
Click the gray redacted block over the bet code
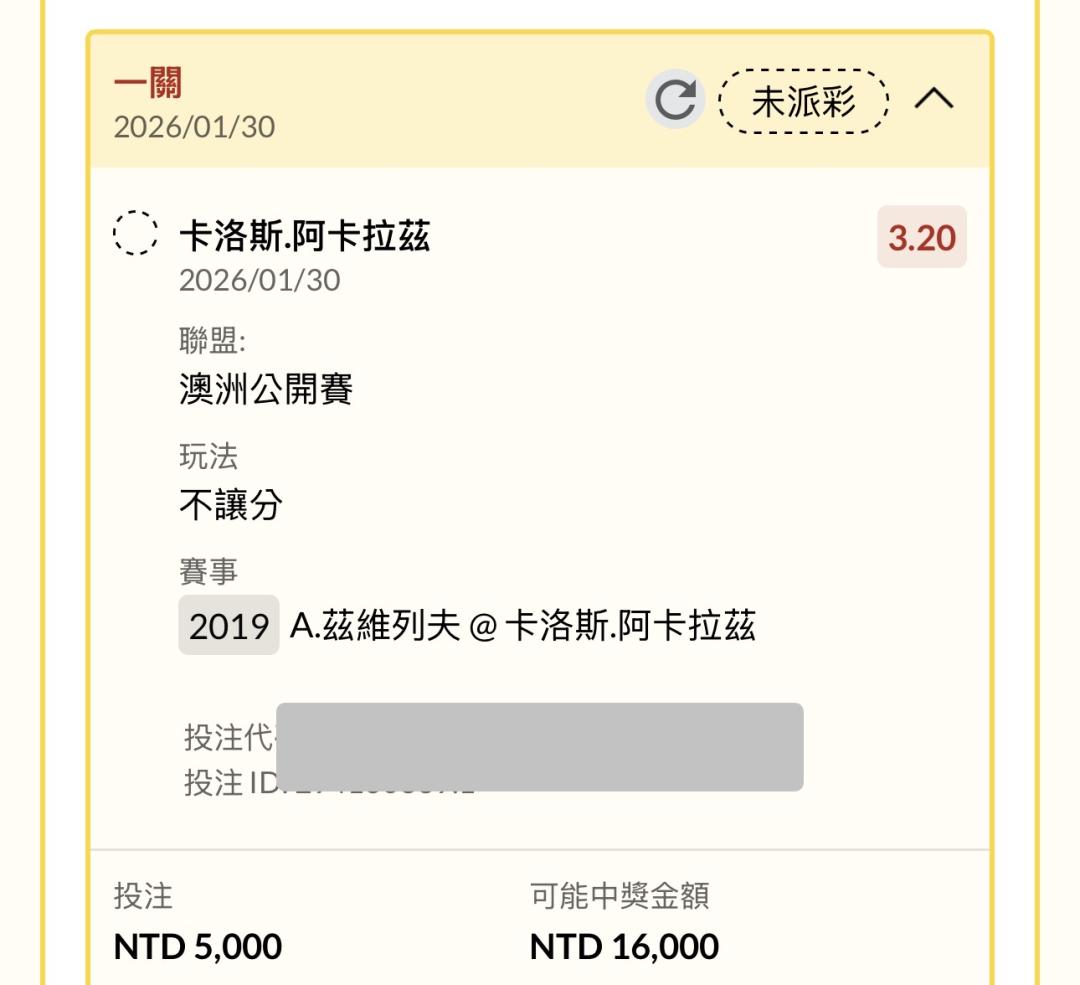(x=539, y=747)
